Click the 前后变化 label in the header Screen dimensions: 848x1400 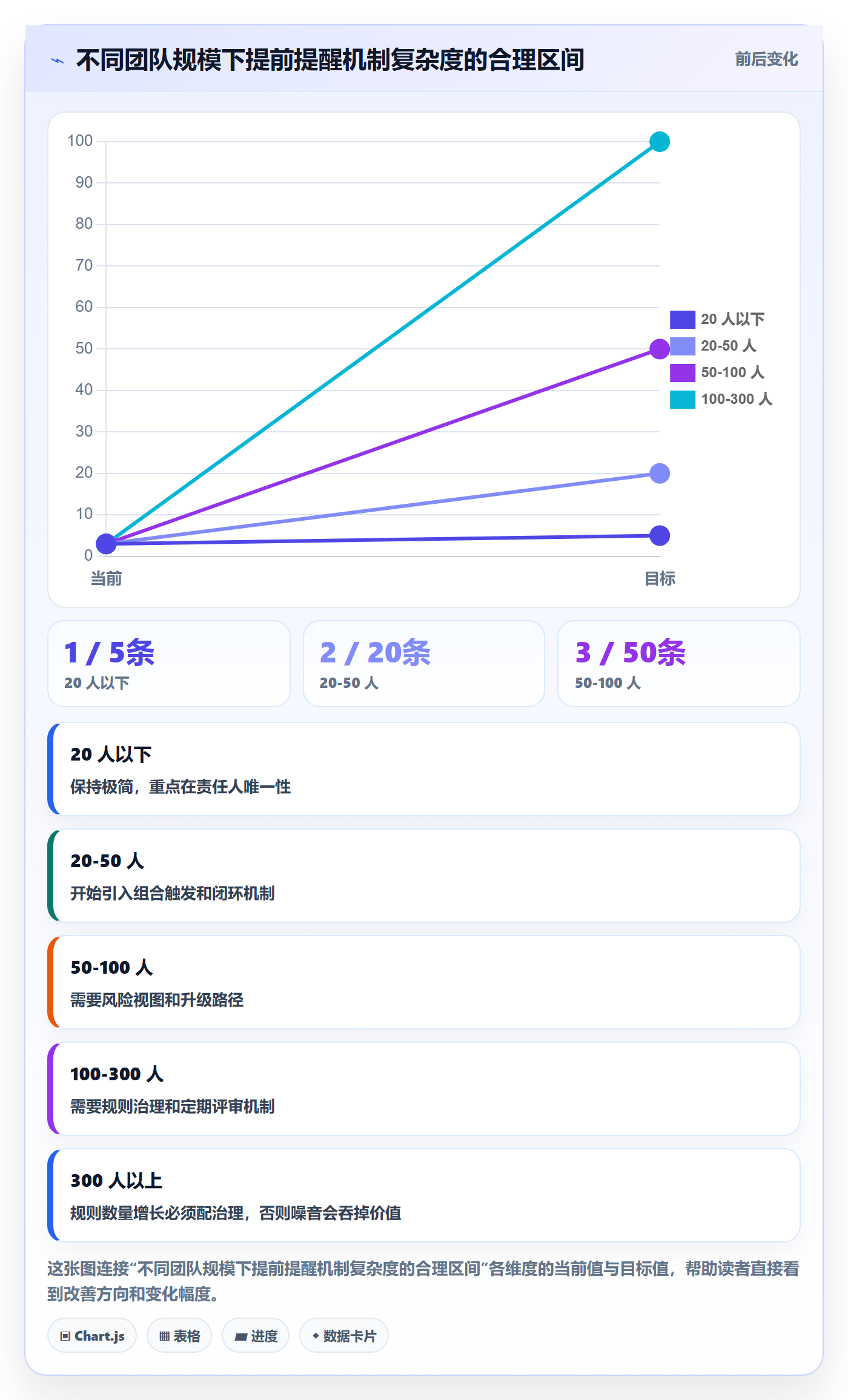tap(766, 59)
